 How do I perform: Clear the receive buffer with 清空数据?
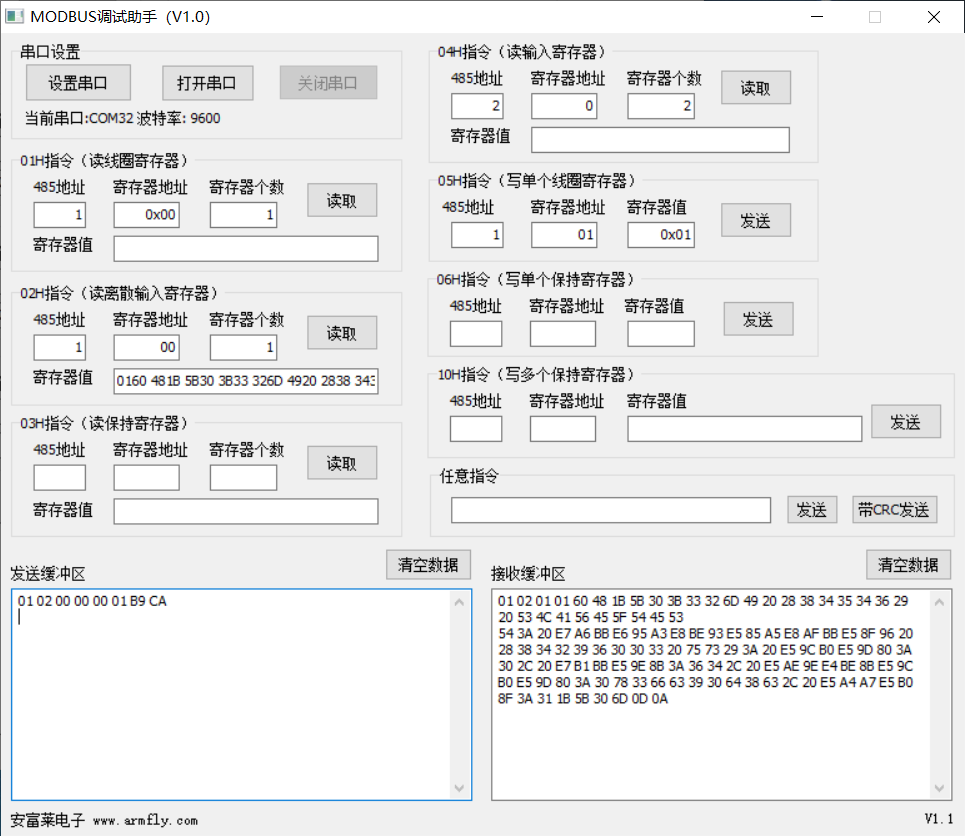[x=908, y=564]
